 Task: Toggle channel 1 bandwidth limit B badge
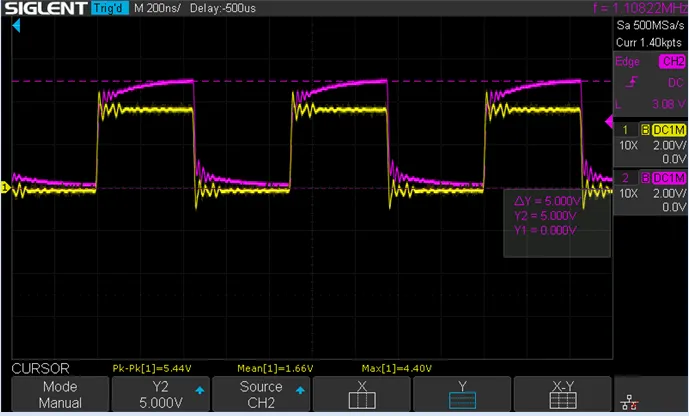click(645, 130)
